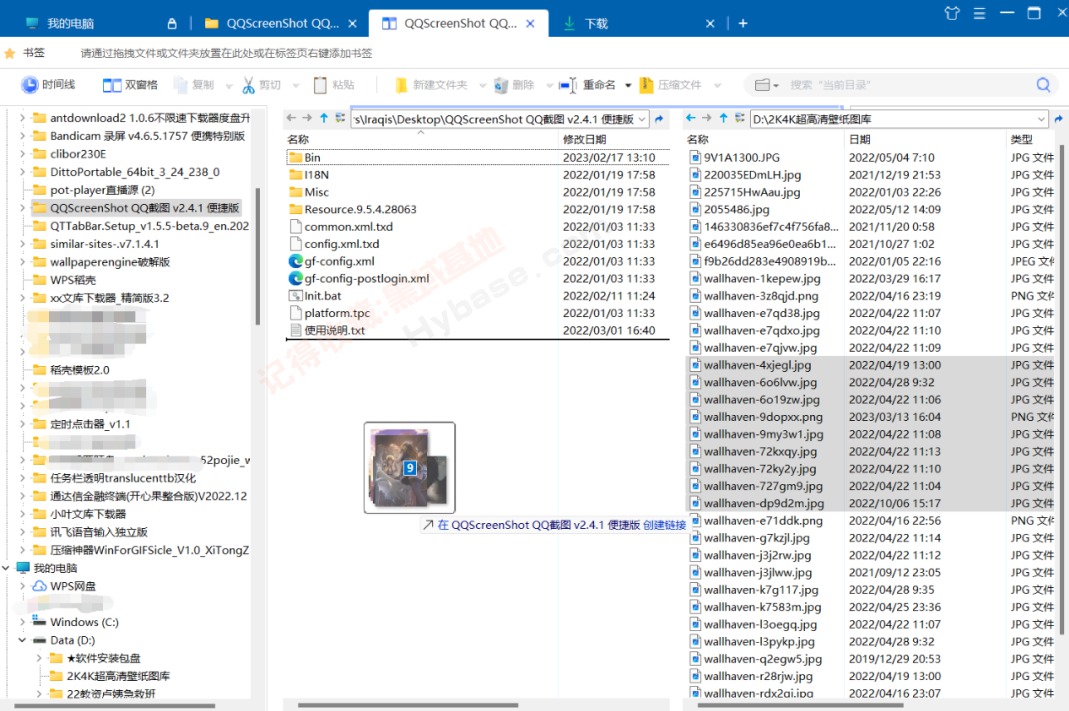
Task: Click the 删除 delete icon
Action: click(x=501, y=85)
